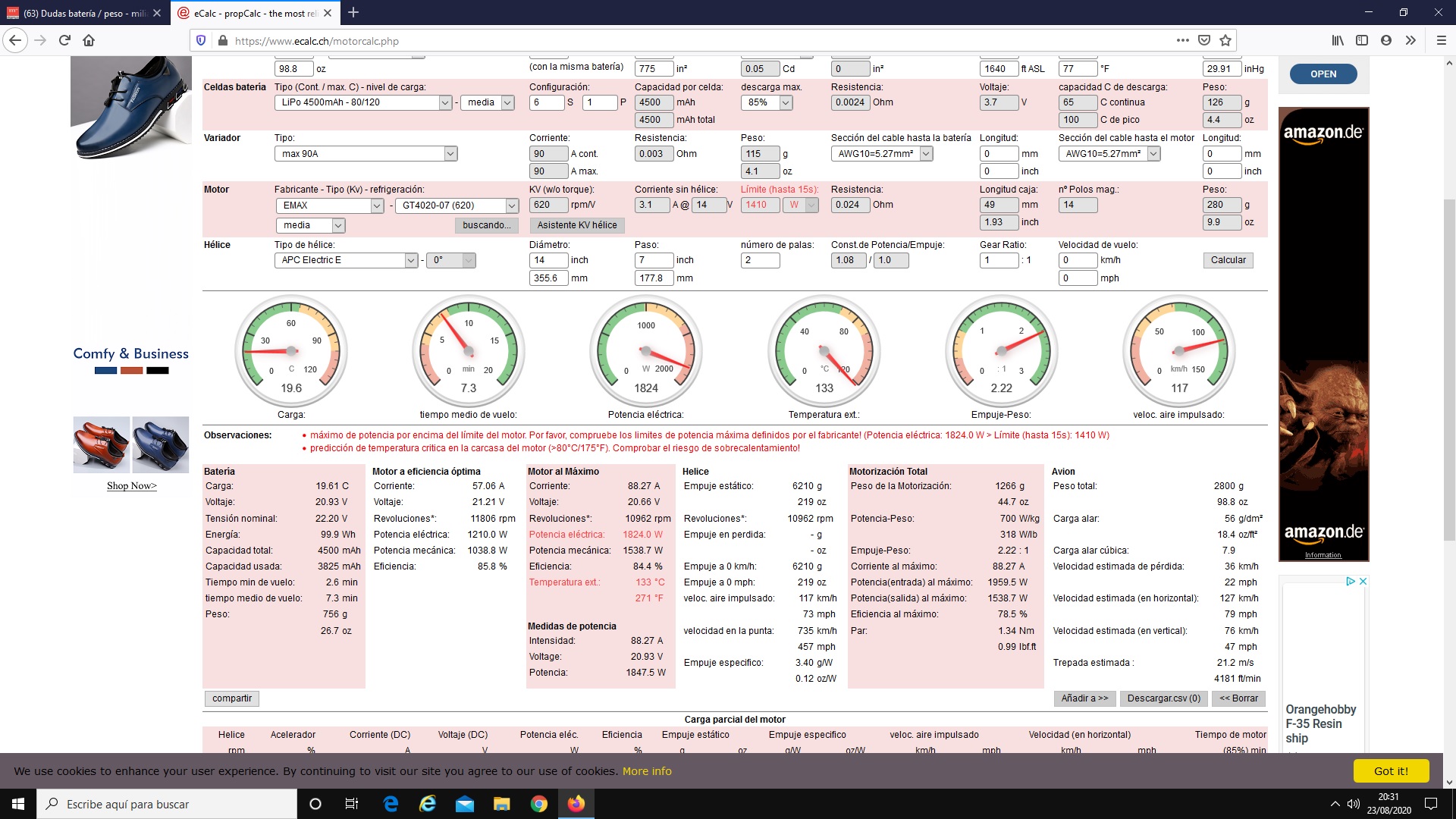Screen dimensions: 1456x819
Task: Open Chrome from the taskbar
Action: pos(539,804)
